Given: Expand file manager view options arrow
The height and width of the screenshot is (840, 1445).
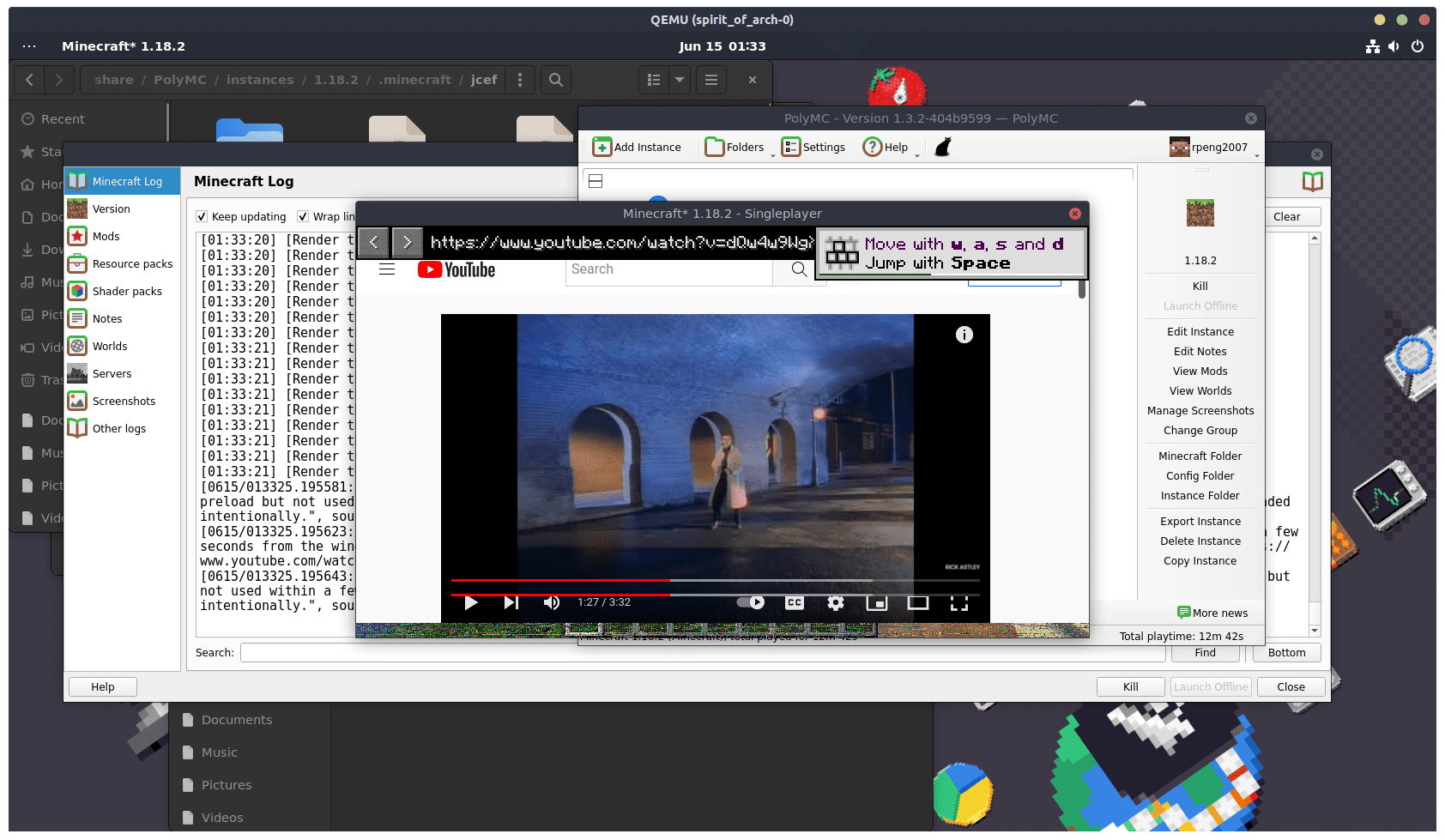Looking at the screenshot, I should coord(680,80).
